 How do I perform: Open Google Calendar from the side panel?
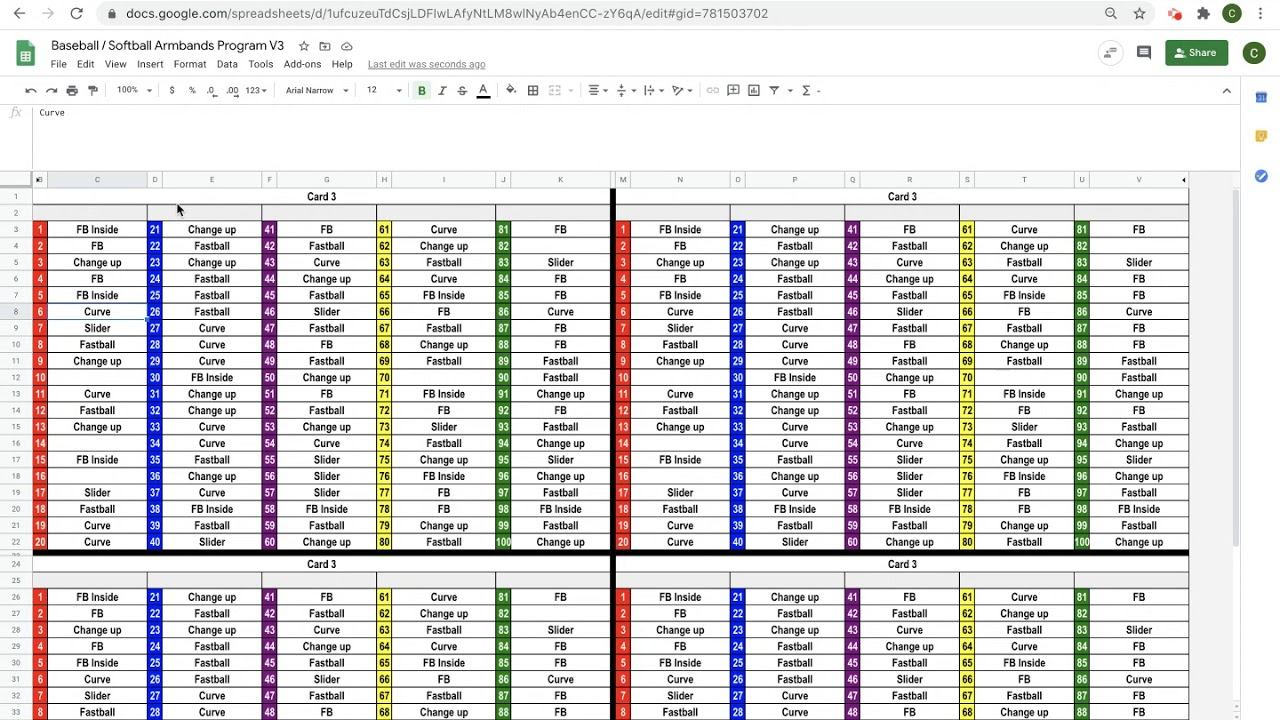point(1261,97)
